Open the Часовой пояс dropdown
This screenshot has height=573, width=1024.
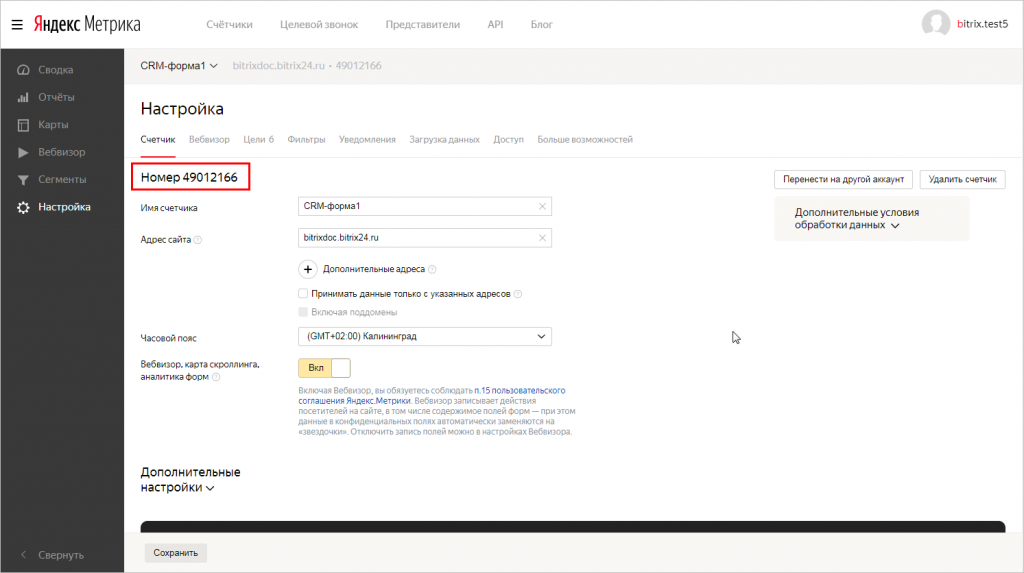point(425,336)
